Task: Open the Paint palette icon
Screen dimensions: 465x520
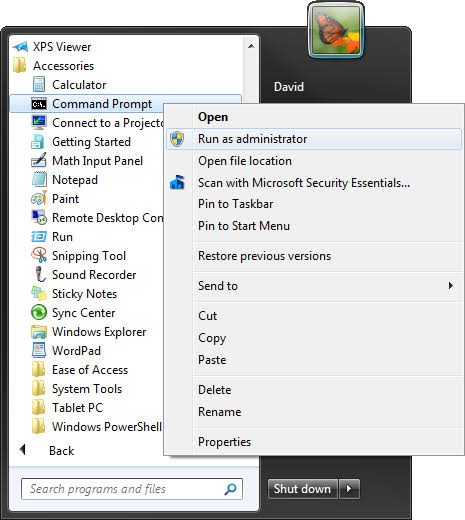Action: 39,199
